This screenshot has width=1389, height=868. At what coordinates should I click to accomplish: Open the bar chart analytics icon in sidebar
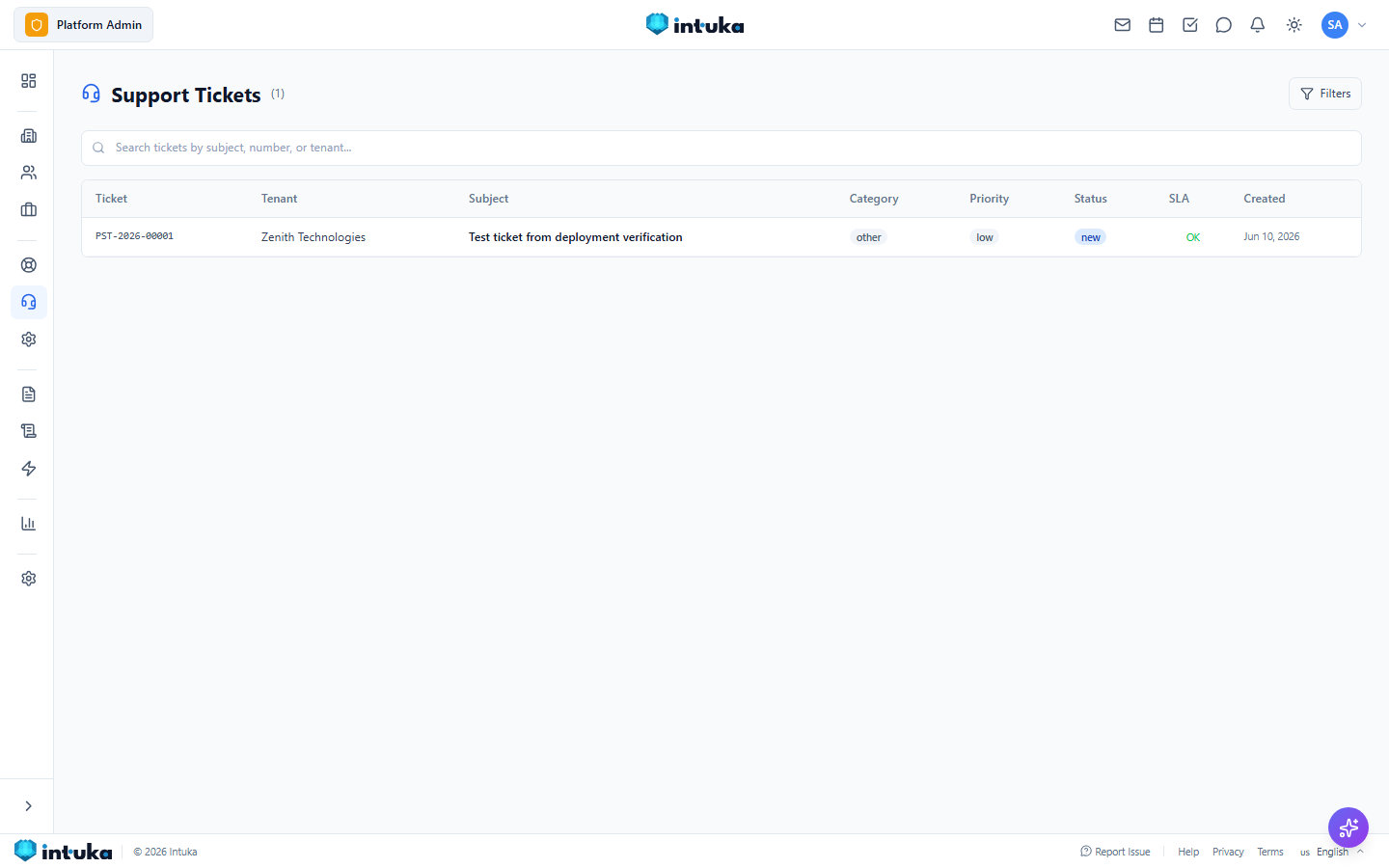pyautogui.click(x=29, y=524)
